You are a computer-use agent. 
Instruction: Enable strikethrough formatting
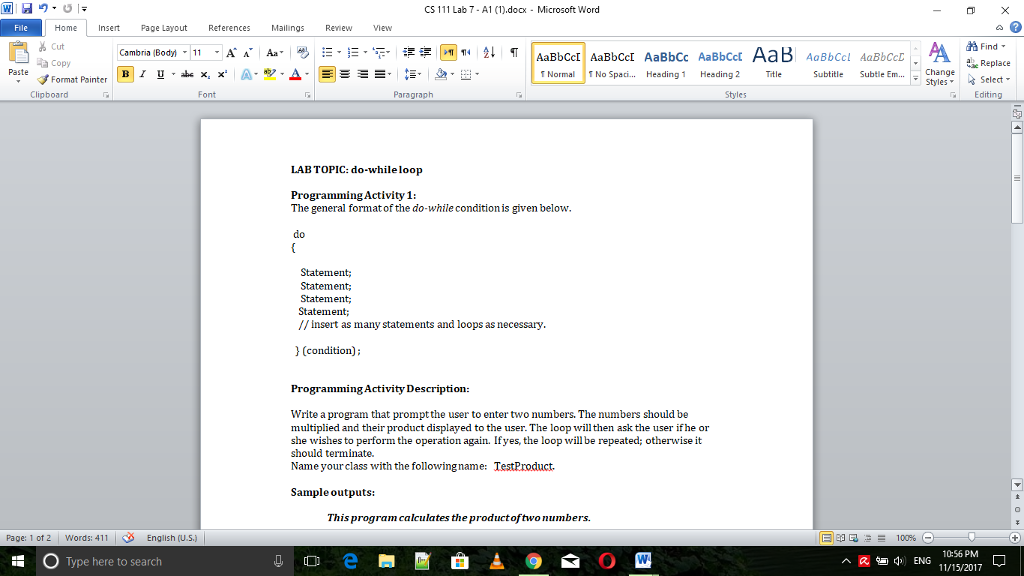[x=186, y=74]
